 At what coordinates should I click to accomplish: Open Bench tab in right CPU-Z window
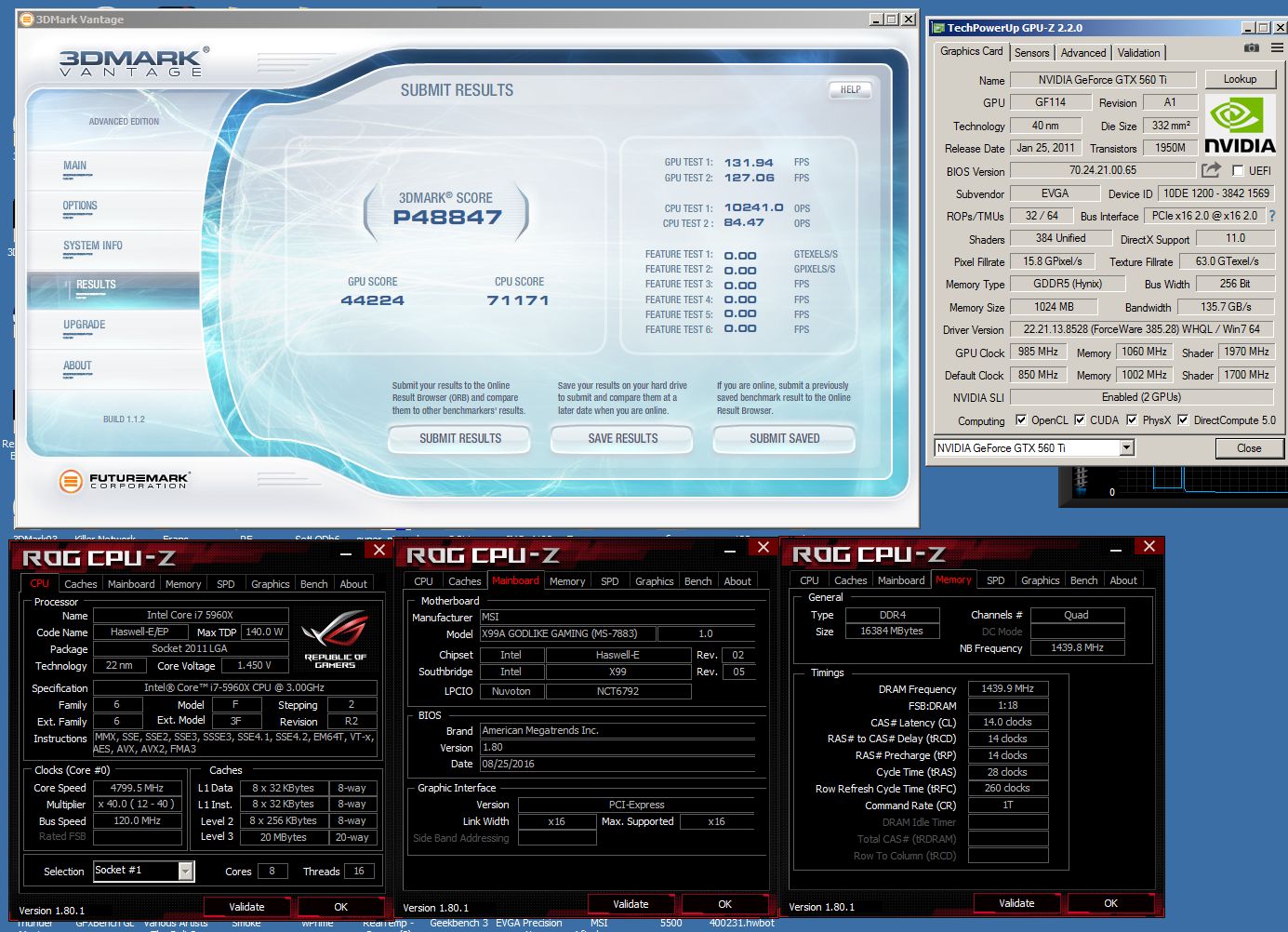(x=1083, y=580)
